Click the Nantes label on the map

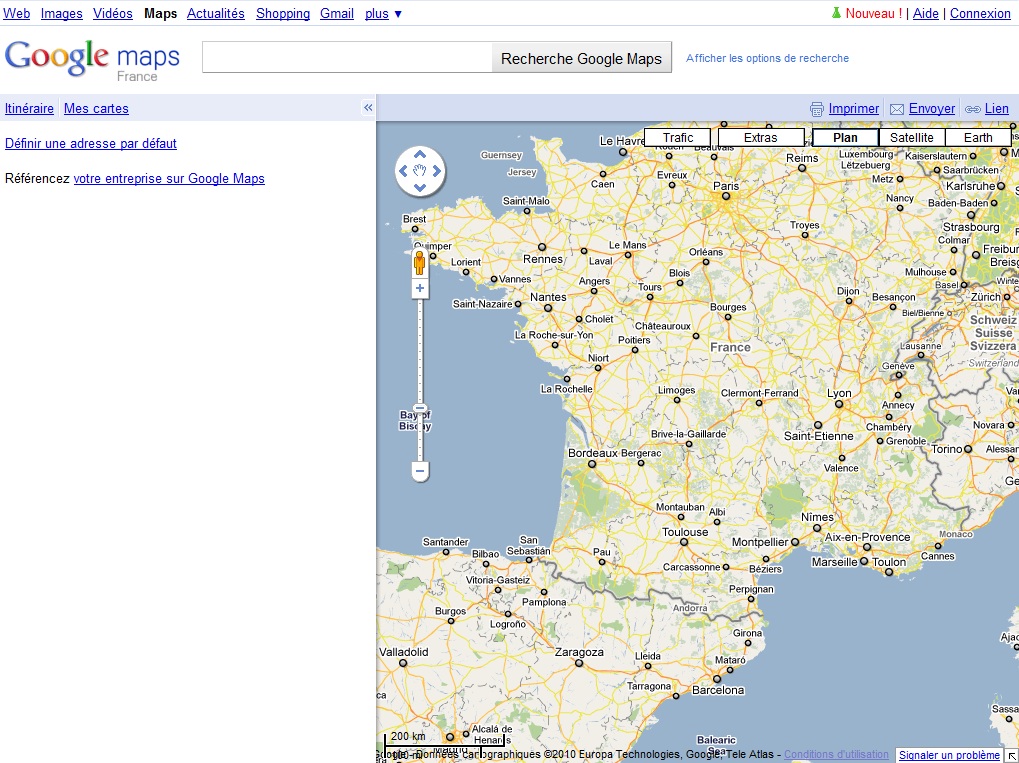(548, 297)
